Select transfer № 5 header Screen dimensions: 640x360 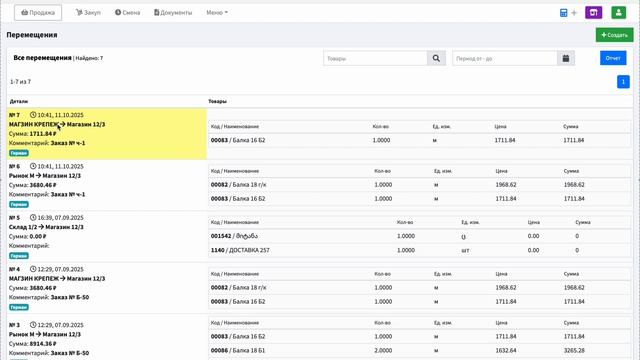pos(14,218)
